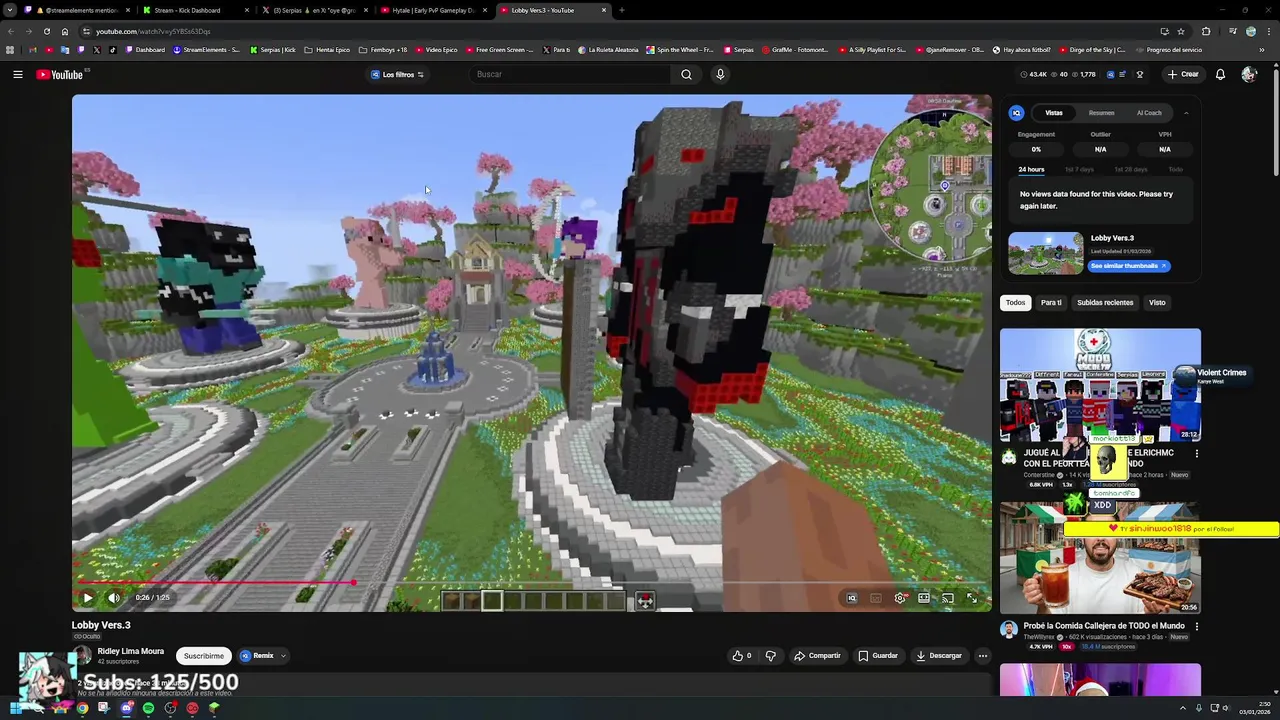Click the Lobby Vers.3 thumbnail in the panel
The height and width of the screenshot is (720, 1280).
pyautogui.click(x=1045, y=253)
